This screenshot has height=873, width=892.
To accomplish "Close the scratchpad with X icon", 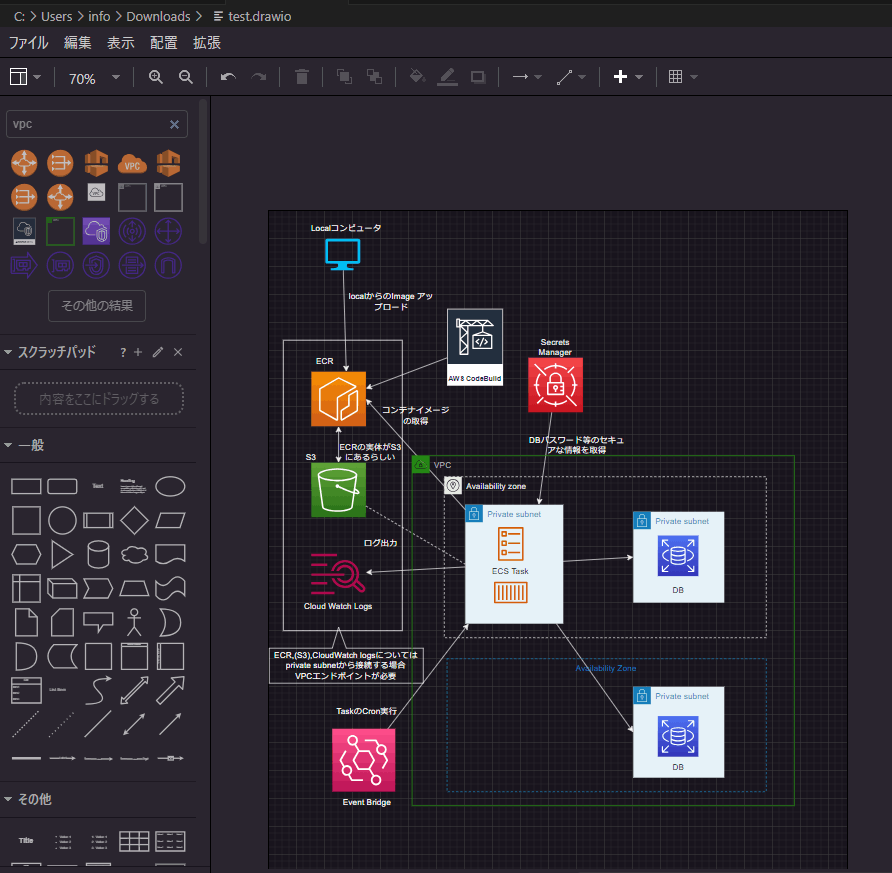I will (x=178, y=352).
